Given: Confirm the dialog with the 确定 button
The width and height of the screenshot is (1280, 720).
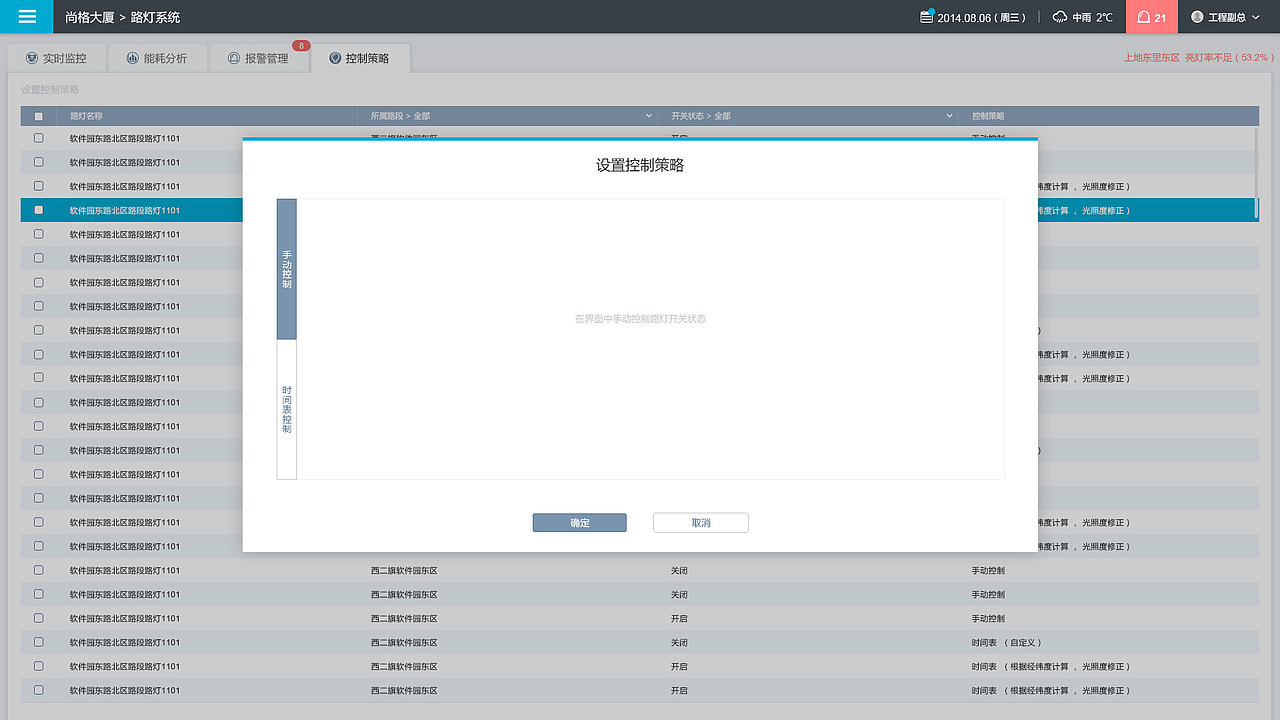Looking at the screenshot, I should point(580,523).
